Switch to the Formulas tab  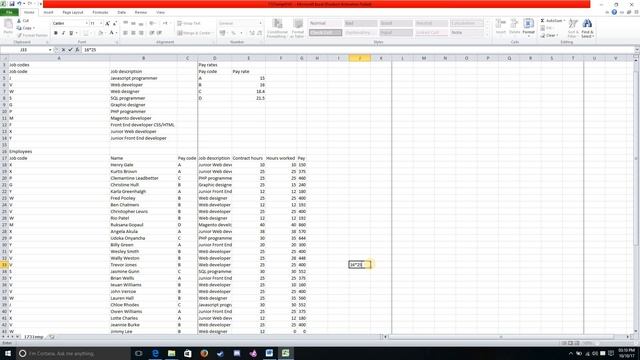pos(100,13)
